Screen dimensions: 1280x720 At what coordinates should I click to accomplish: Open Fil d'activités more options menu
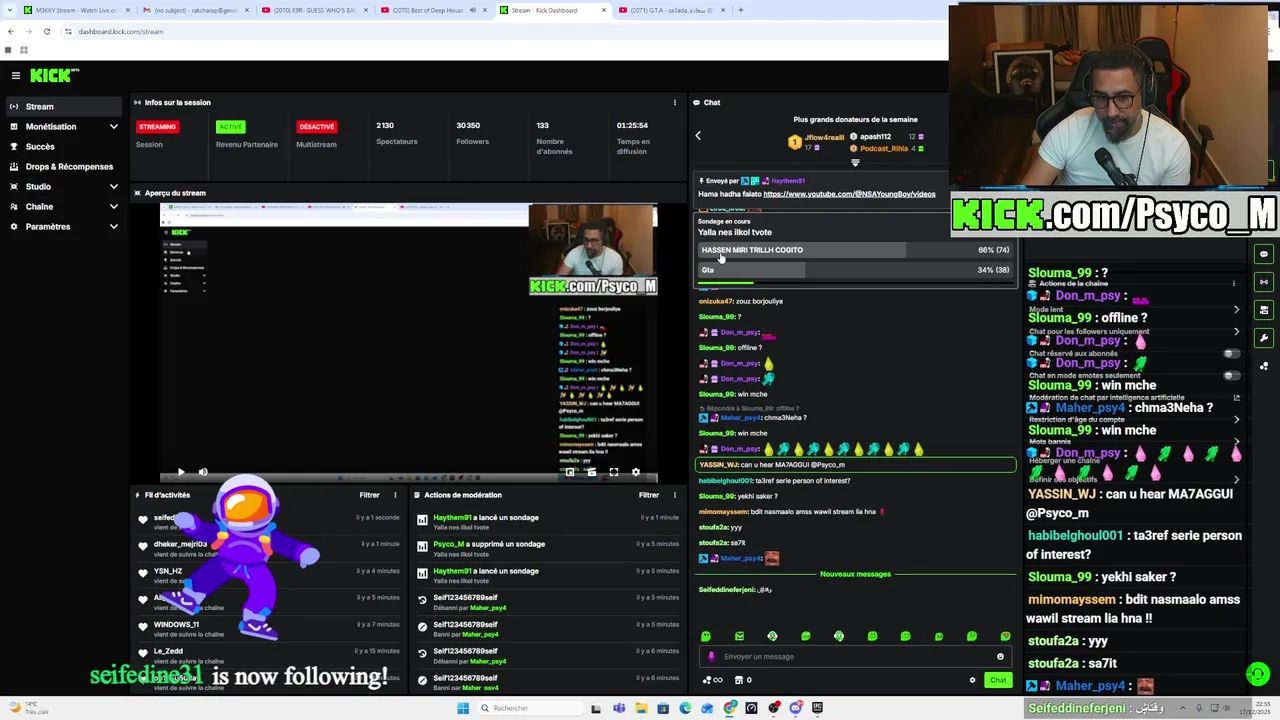[x=395, y=495]
